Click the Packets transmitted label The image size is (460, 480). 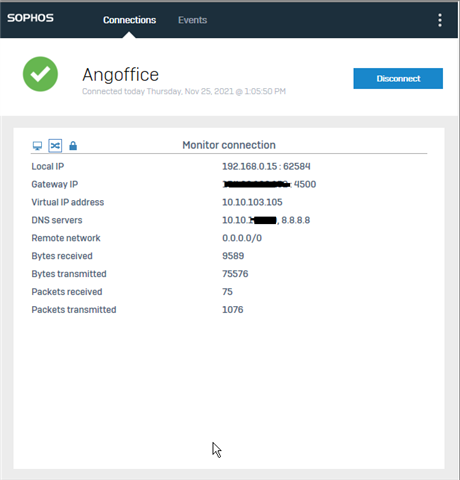(x=74, y=310)
